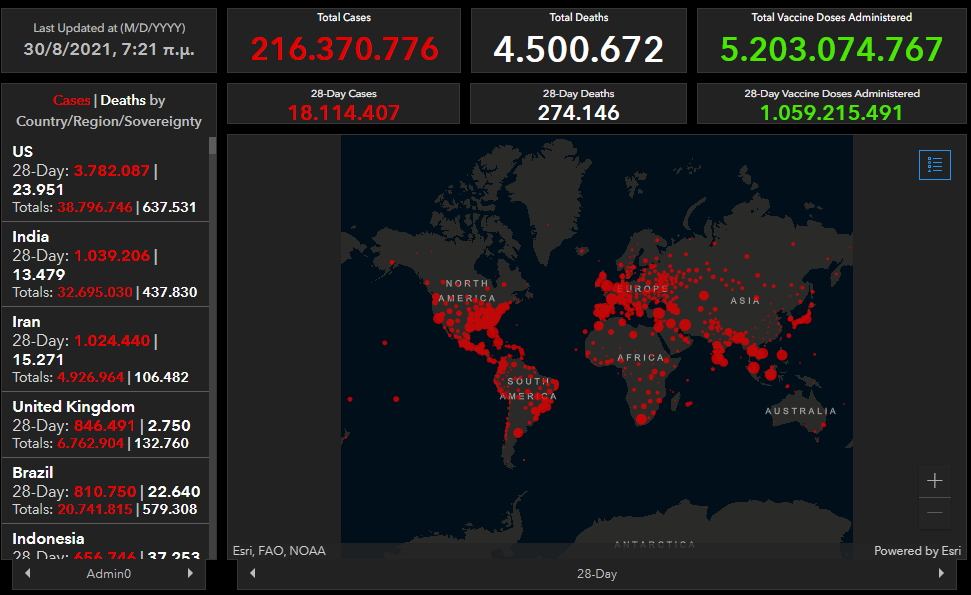
Task: Click right arrow beside Admin0
Action: tap(190, 574)
